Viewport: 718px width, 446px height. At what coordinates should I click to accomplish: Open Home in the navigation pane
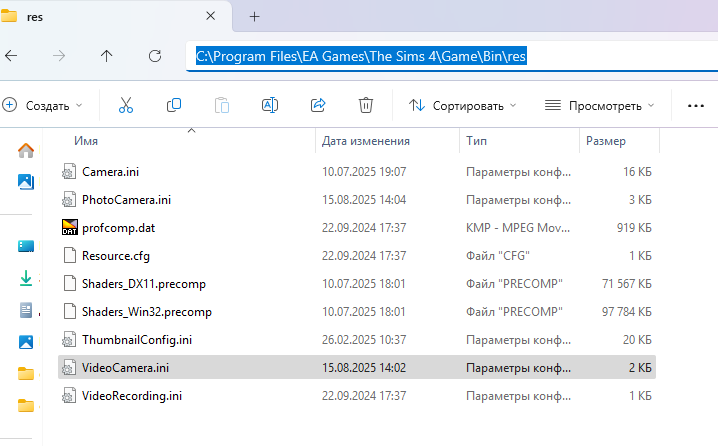(x=26, y=150)
